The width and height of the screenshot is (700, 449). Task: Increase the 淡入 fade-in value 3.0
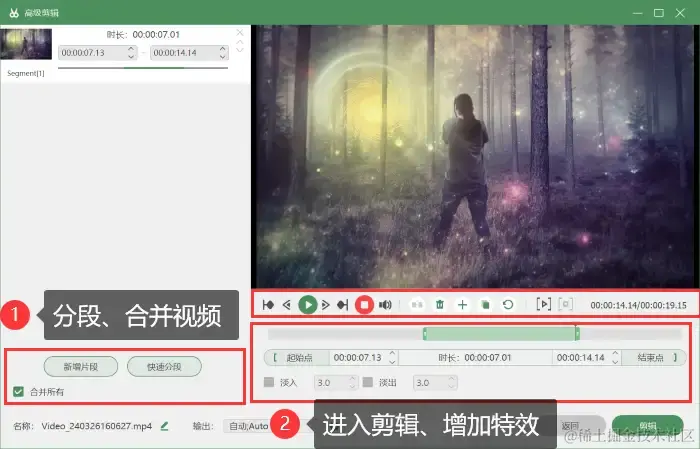(352, 378)
